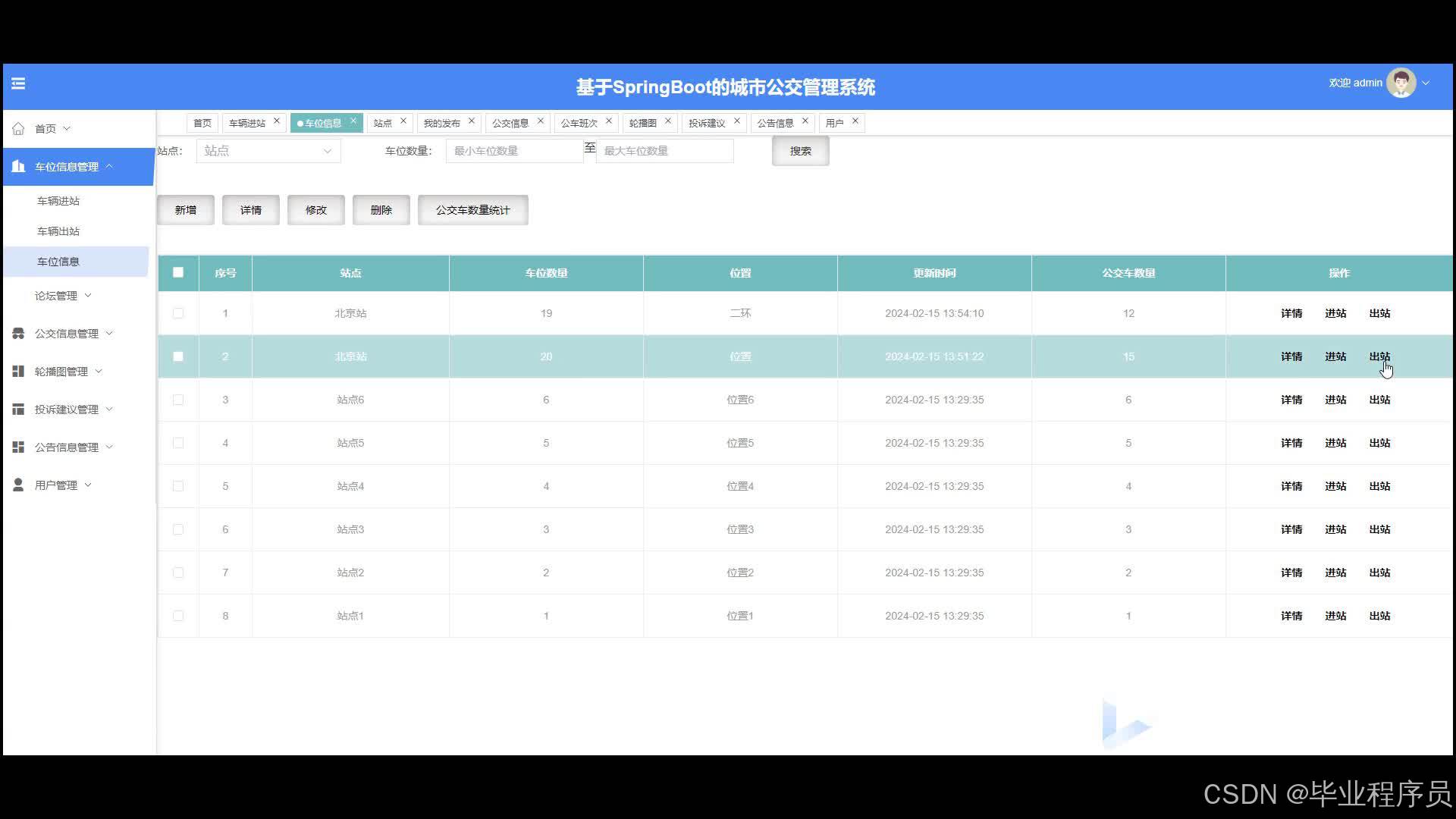Close the 车辆进站 tab
Image resolution: width=1456 pixels, height=819 pixels.
pos(277,121)
